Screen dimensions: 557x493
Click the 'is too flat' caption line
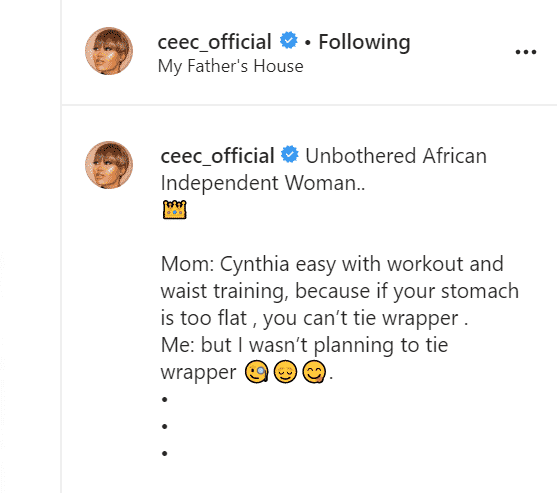pos(314,318)
